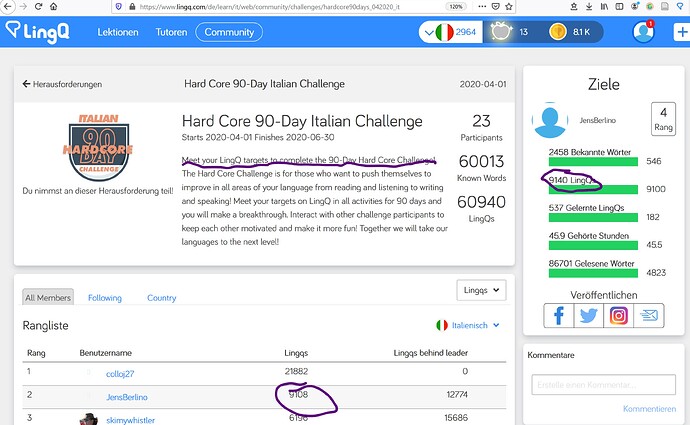The width and height of the screenshot is (690, 425).
Task: Click the Italian flag in header
Action: tap(444, 32)
